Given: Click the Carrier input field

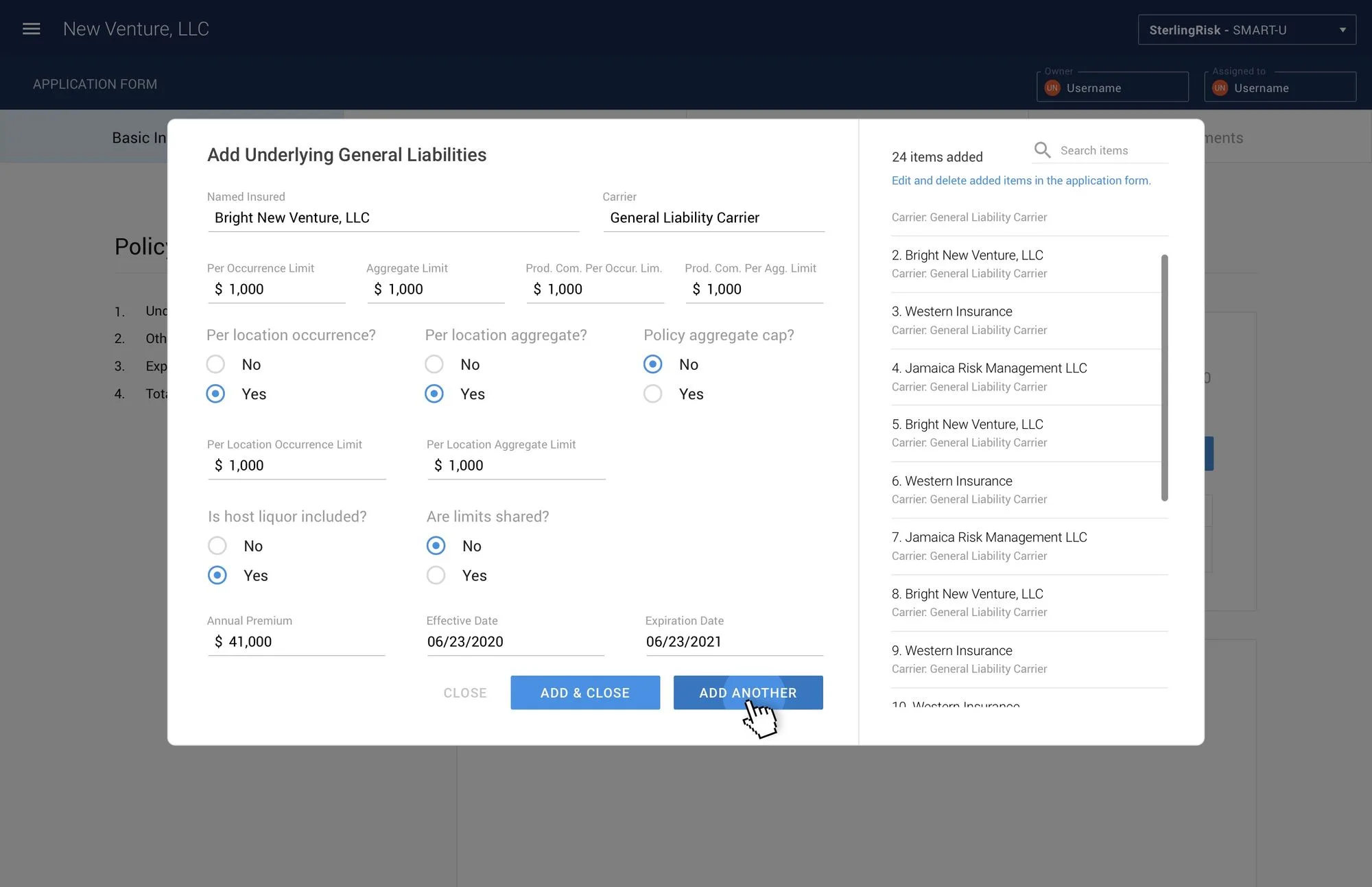Looking at the screenshot, I should point(714,218).
